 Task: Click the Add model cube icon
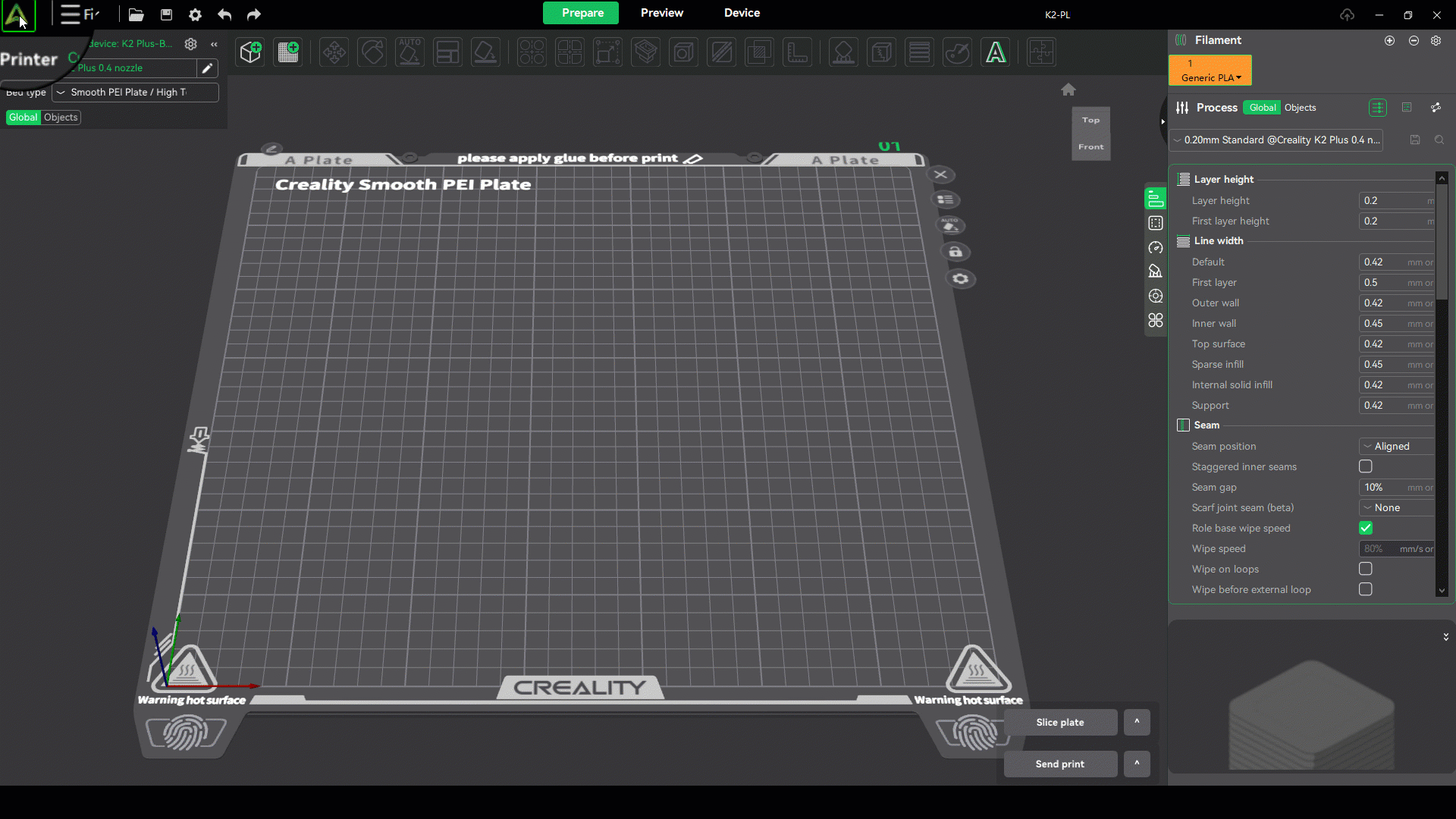coord(250,52)
